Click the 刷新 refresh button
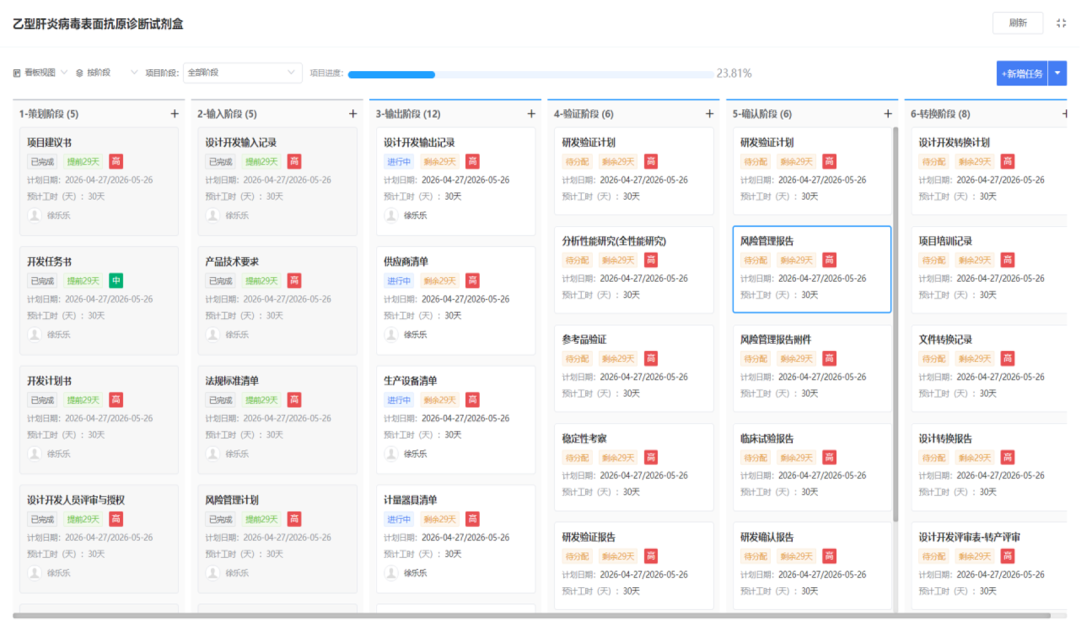This screenshot has height=627, width=1080. 1018,23
